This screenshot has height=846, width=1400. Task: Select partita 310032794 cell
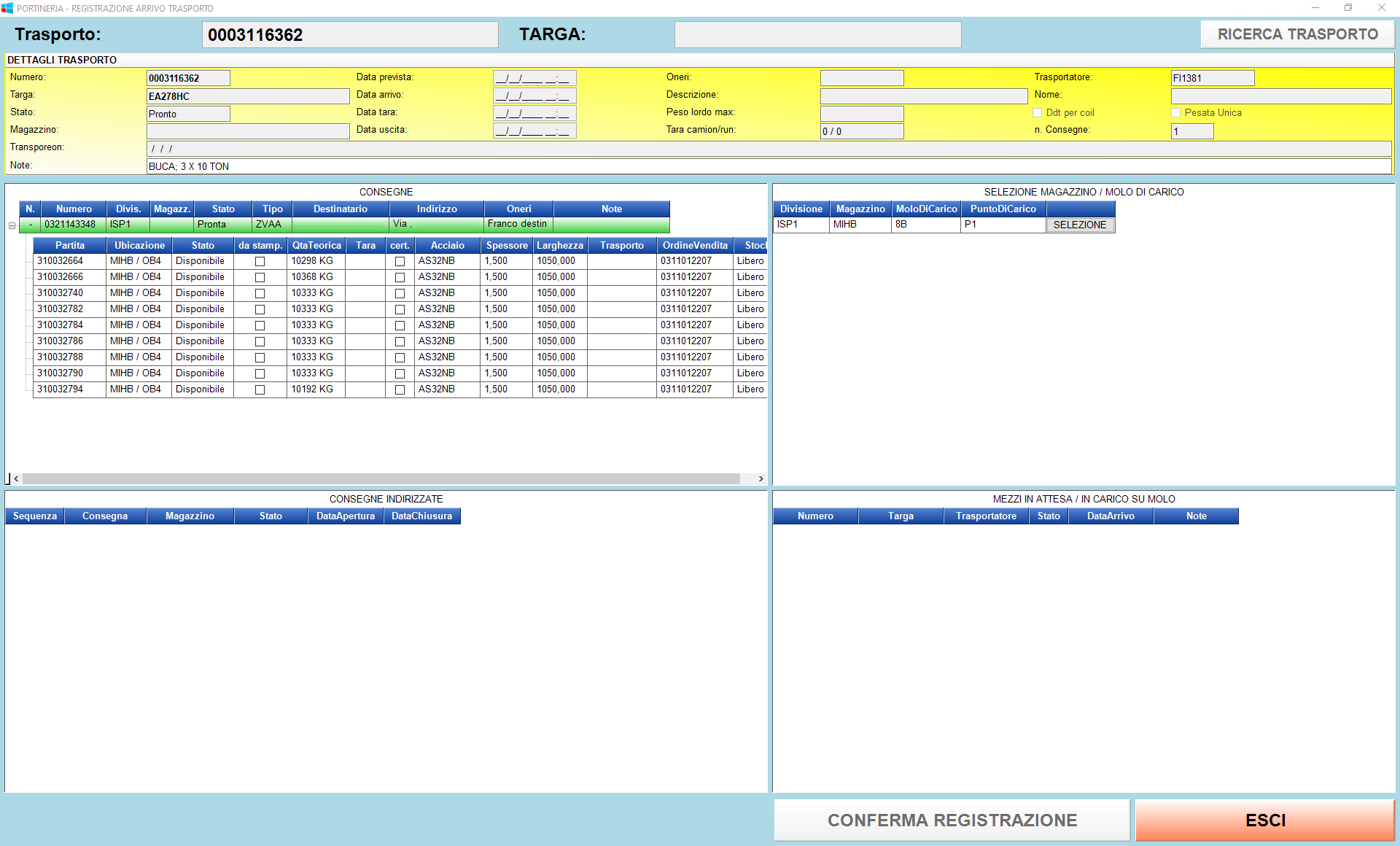tap(69, 389)
